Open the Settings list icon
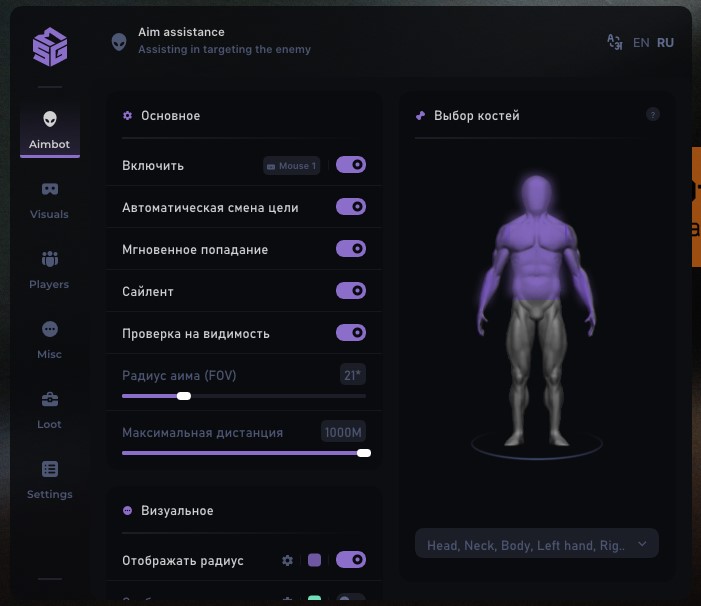Image resolution: width=701 pixels, height=606 pixels. tap(49, 469)
